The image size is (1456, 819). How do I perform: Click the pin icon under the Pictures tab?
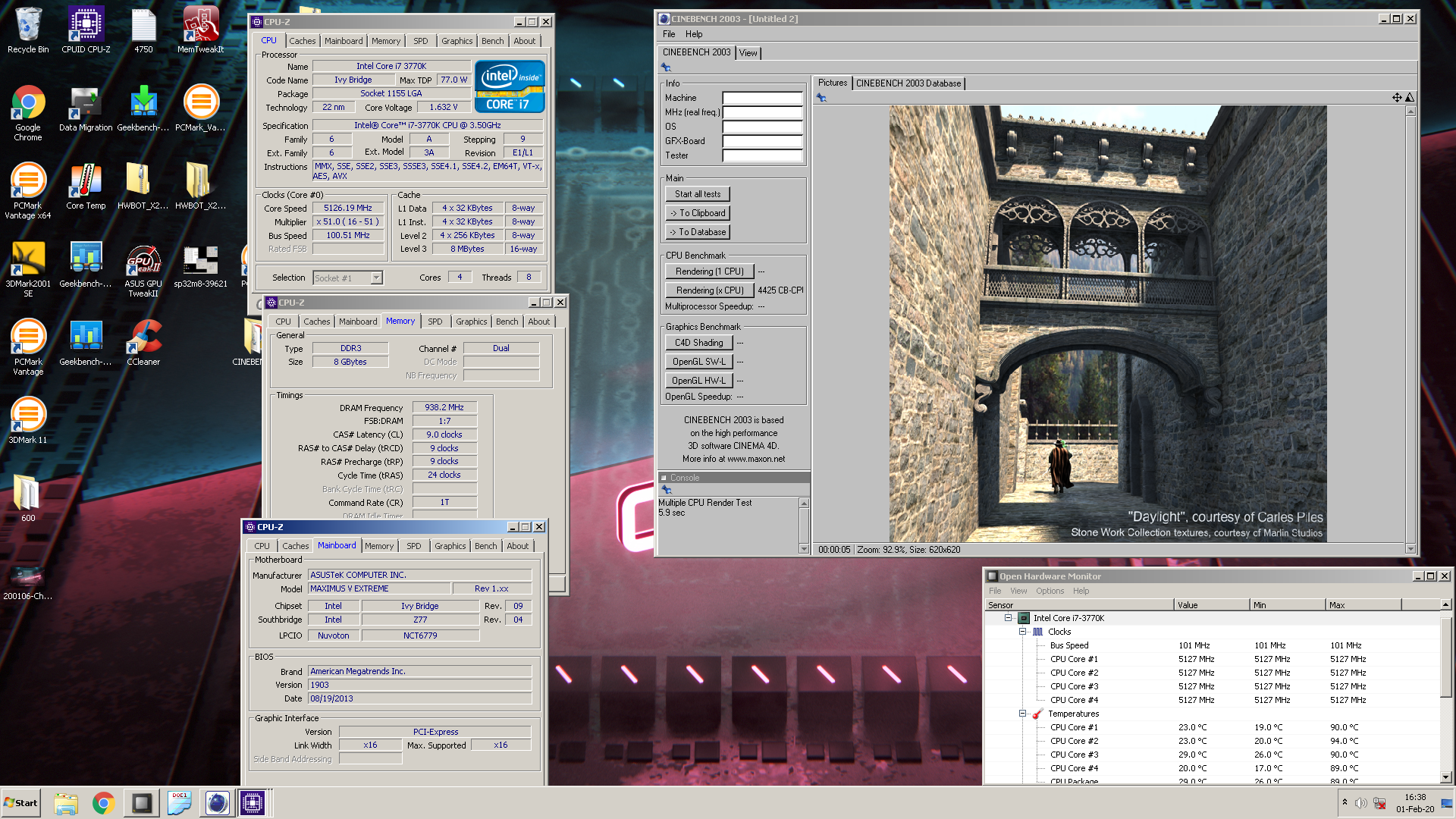[821, 98]
